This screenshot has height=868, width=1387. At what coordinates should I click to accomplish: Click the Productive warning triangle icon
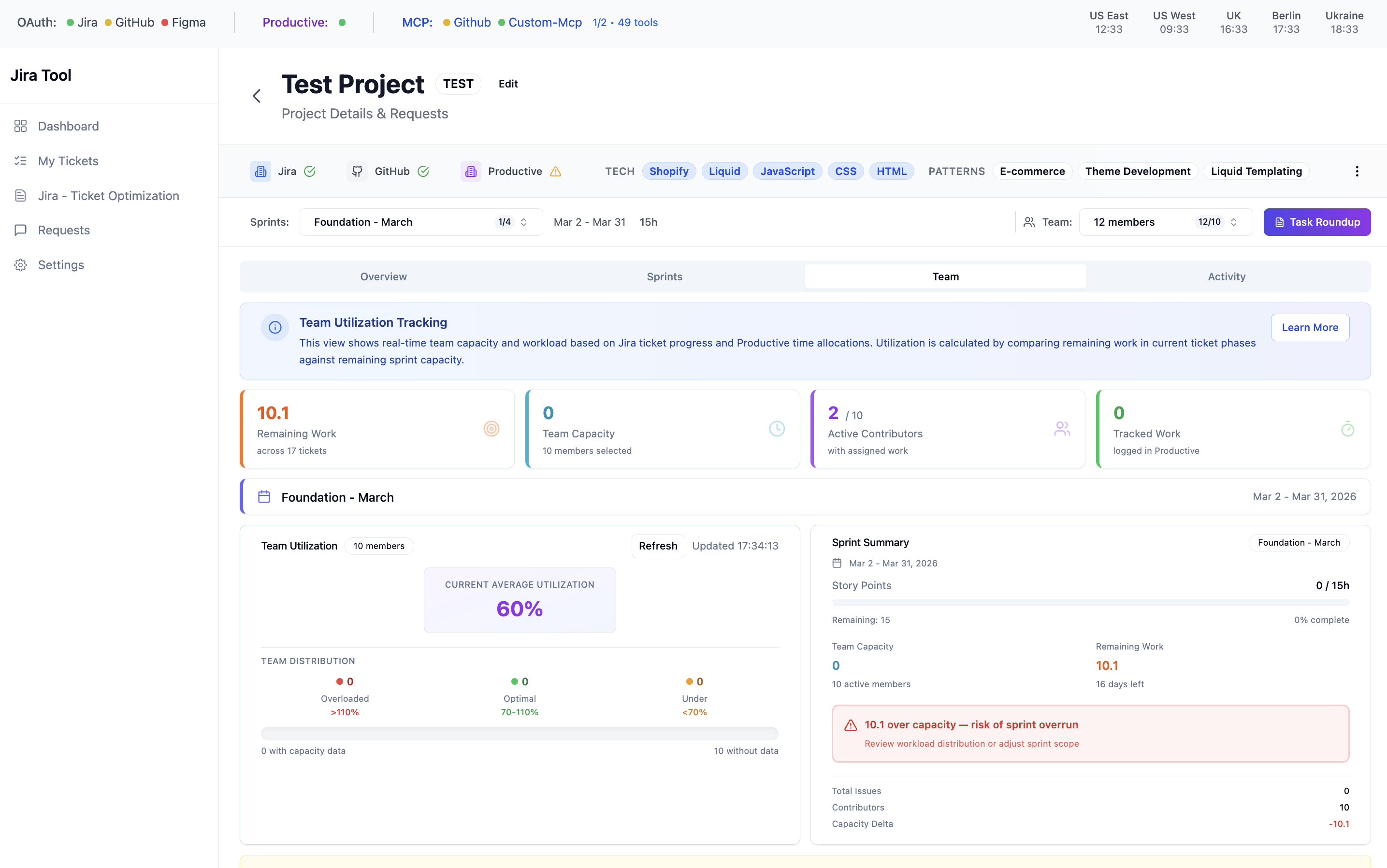[555, 171]
